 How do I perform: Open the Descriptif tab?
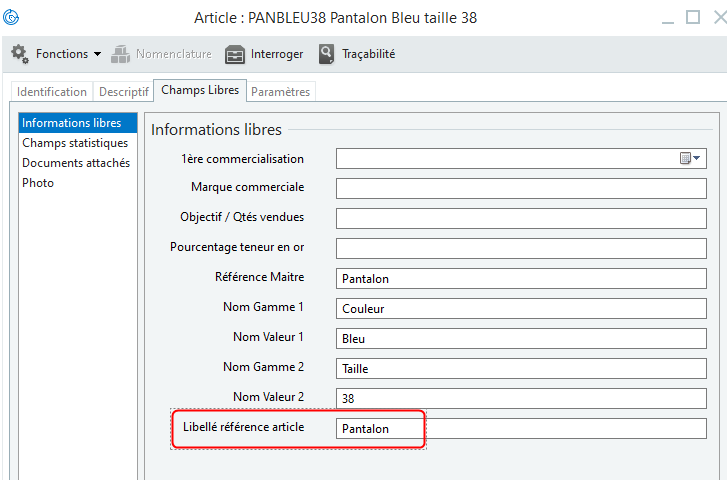point(122,92)
